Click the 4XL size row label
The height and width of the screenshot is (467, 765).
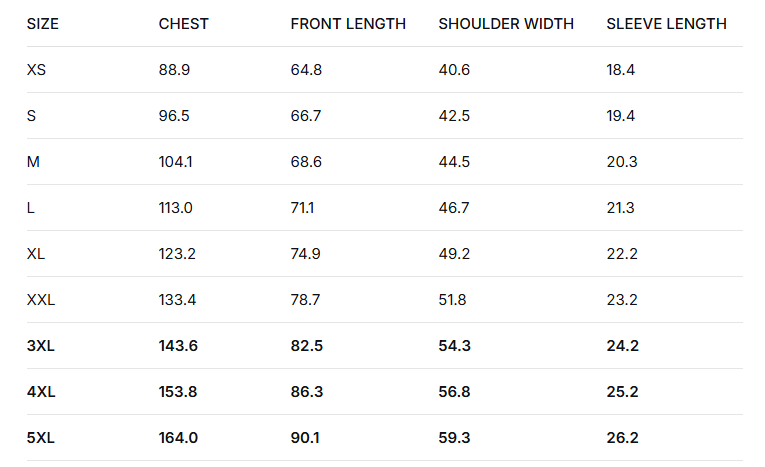click(x=41, y=392)
